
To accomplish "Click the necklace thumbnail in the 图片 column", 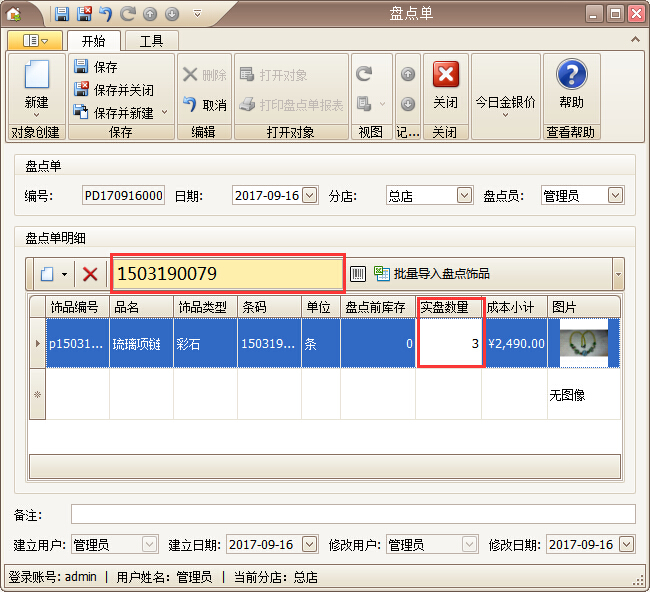I will point(583,342).
